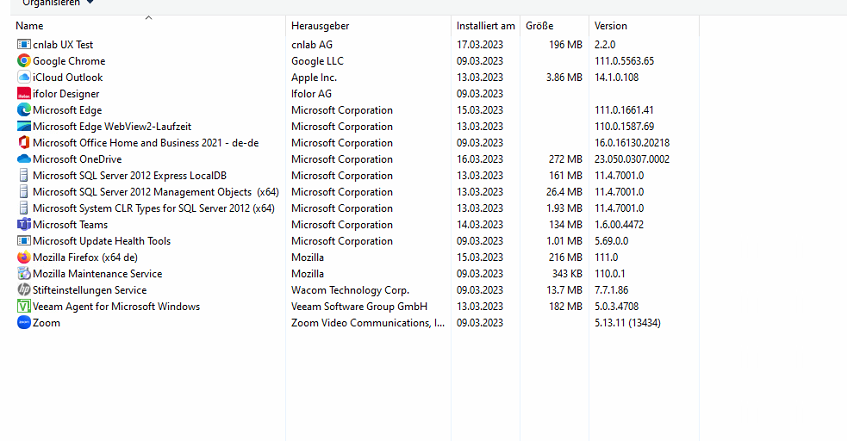This screenshot has width=847, height=441.
Task: Click the Google Chrome icon
Action: [x=24, y=61]
